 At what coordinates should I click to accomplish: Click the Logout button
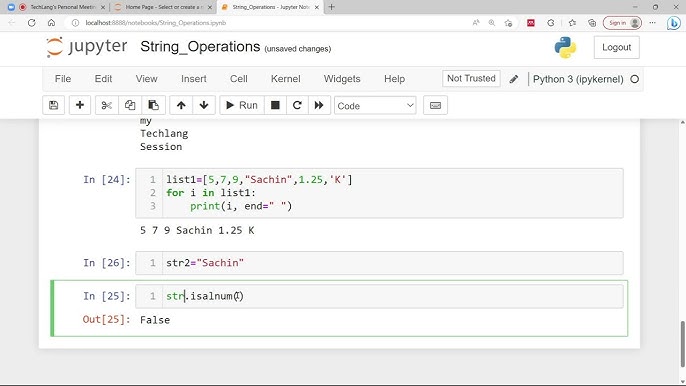pos(616,47)
